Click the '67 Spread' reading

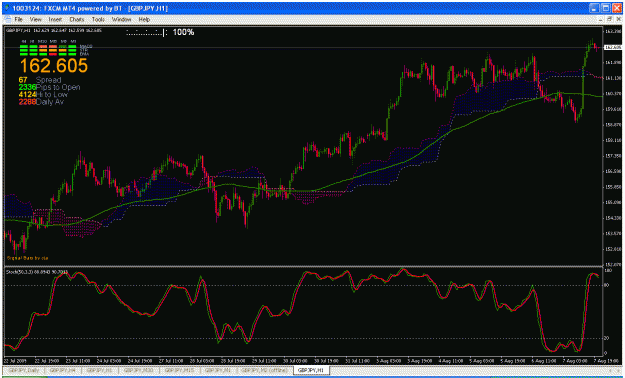tap(40, 80)
